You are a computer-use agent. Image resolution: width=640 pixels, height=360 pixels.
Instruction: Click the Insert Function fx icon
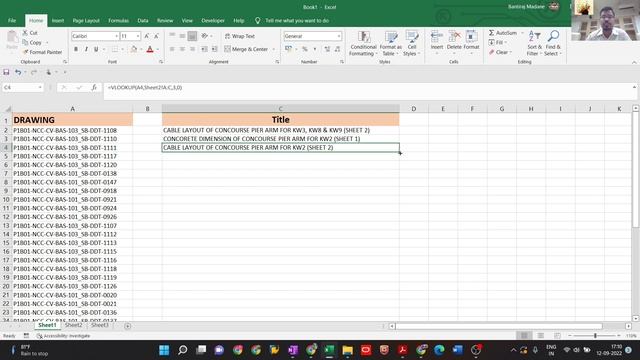tap(94, 87)
